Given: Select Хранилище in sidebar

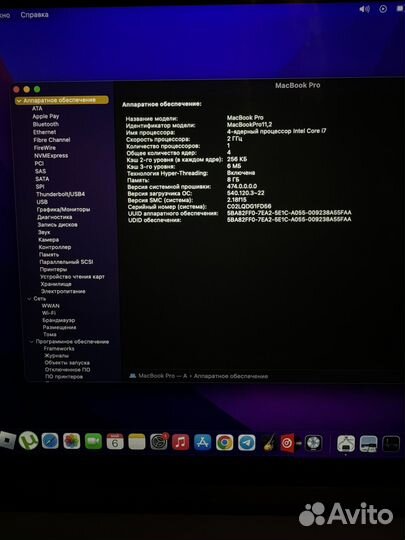Looking at the screenshot, I should (x=56, y=284).
